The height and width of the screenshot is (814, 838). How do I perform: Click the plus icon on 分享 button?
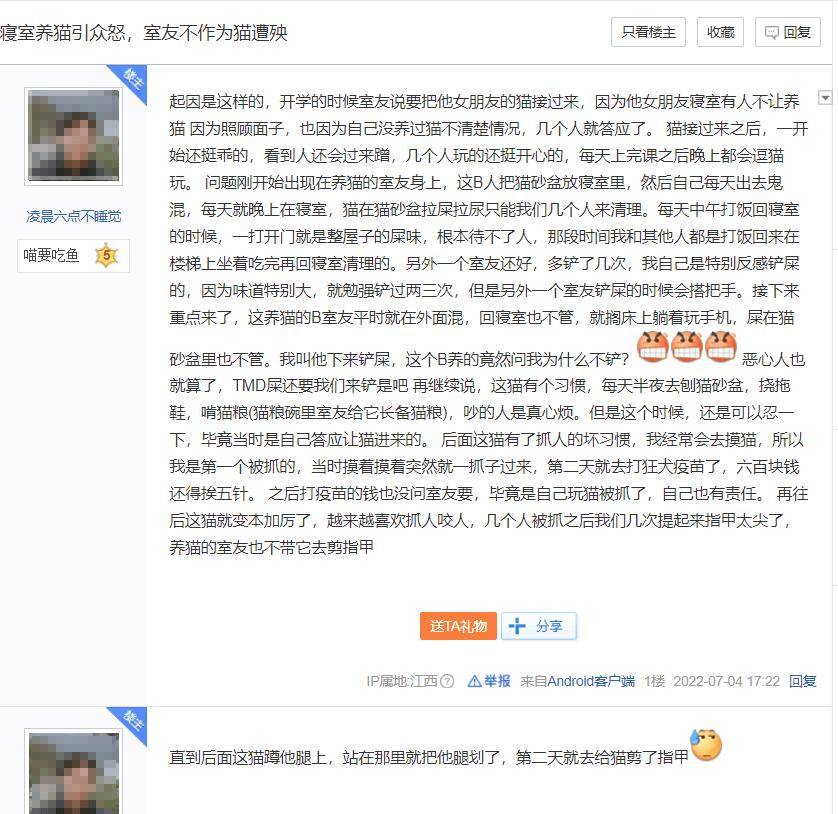517,626
